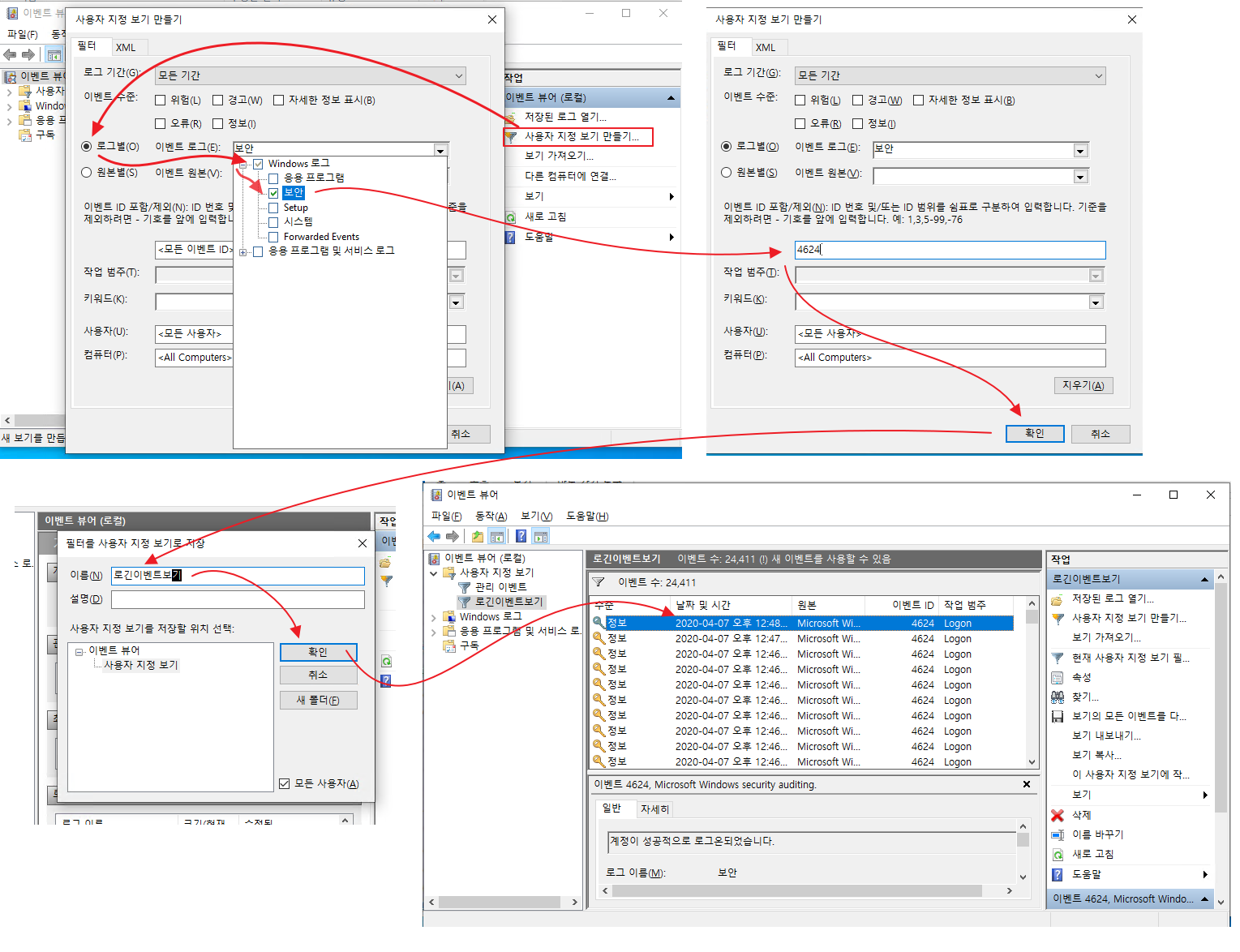Open 보기 submenu arrow in bottom 작업 pane
Screen dimensions: 1240x952
[1205, 795]
